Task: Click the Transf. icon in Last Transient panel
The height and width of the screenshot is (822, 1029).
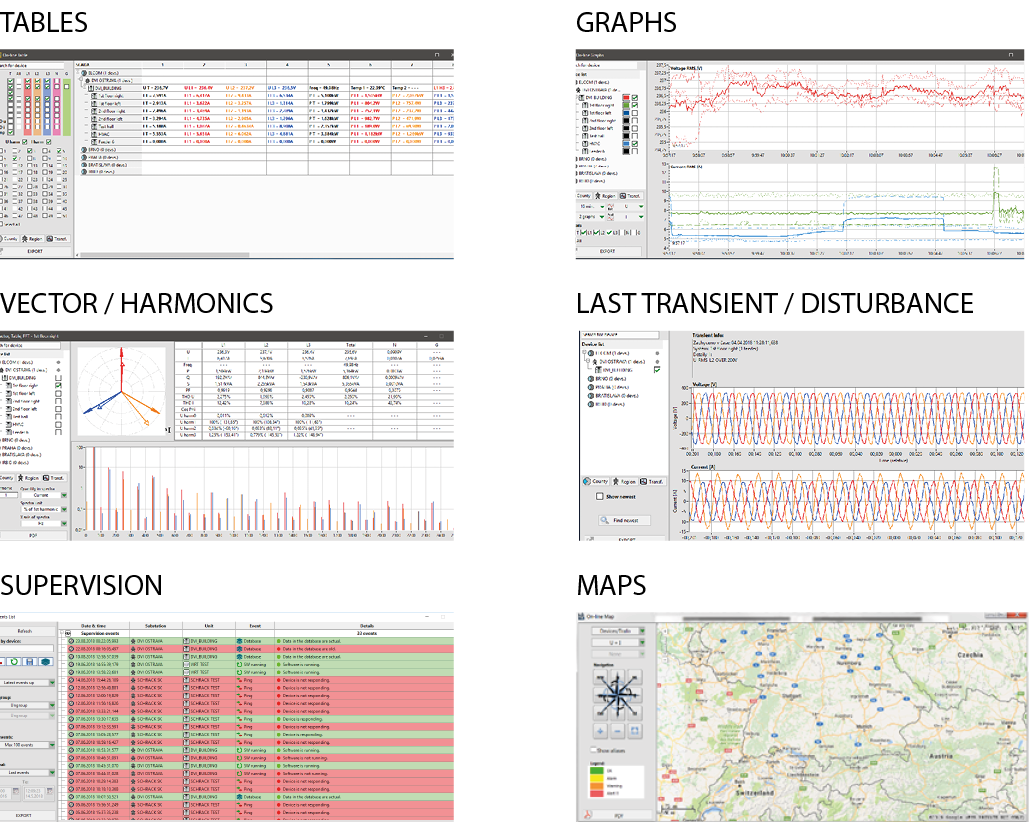Action: (644, 482)
